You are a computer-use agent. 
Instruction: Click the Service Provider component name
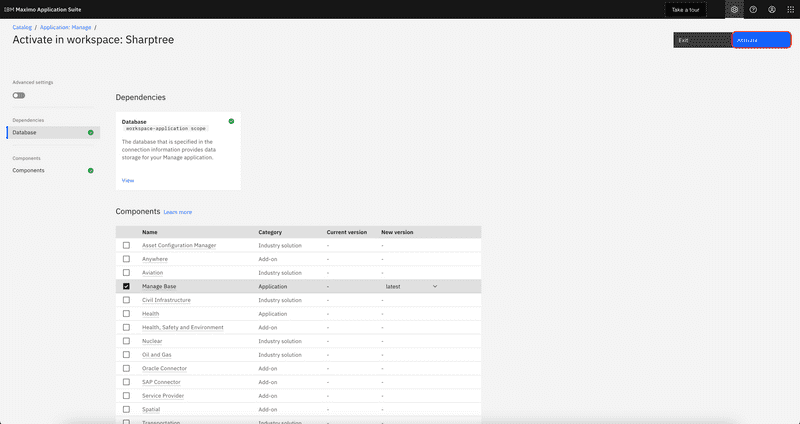tap(163, 396)
